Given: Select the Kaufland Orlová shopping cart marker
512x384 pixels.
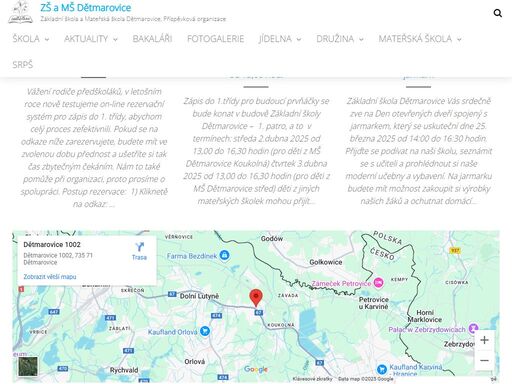Looking at the screenshot, I should (205, 331).
